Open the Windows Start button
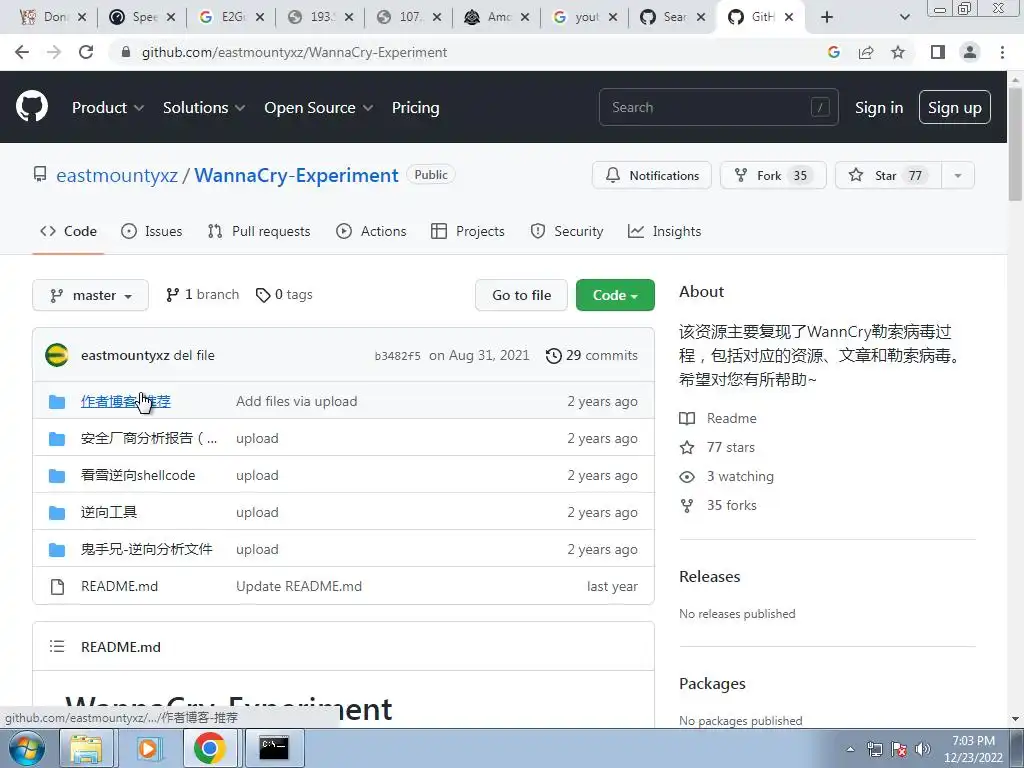The image size is (1024, 768). (27, 748)
